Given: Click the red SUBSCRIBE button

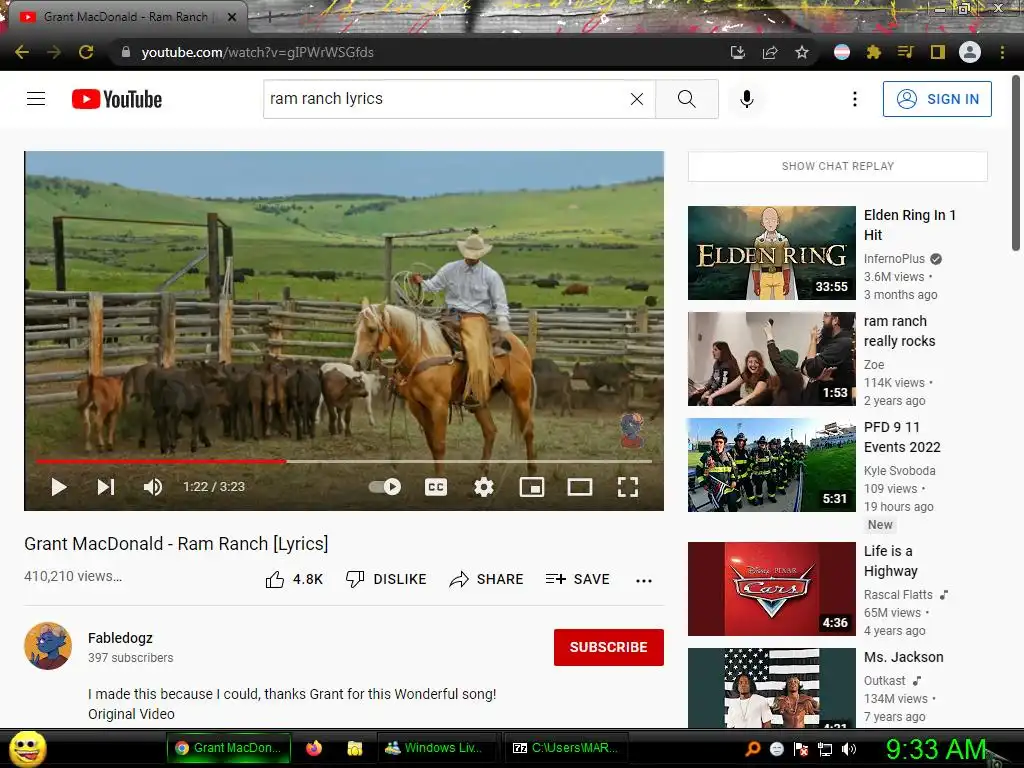Looking at the screenshot, I should click(609, 647).
